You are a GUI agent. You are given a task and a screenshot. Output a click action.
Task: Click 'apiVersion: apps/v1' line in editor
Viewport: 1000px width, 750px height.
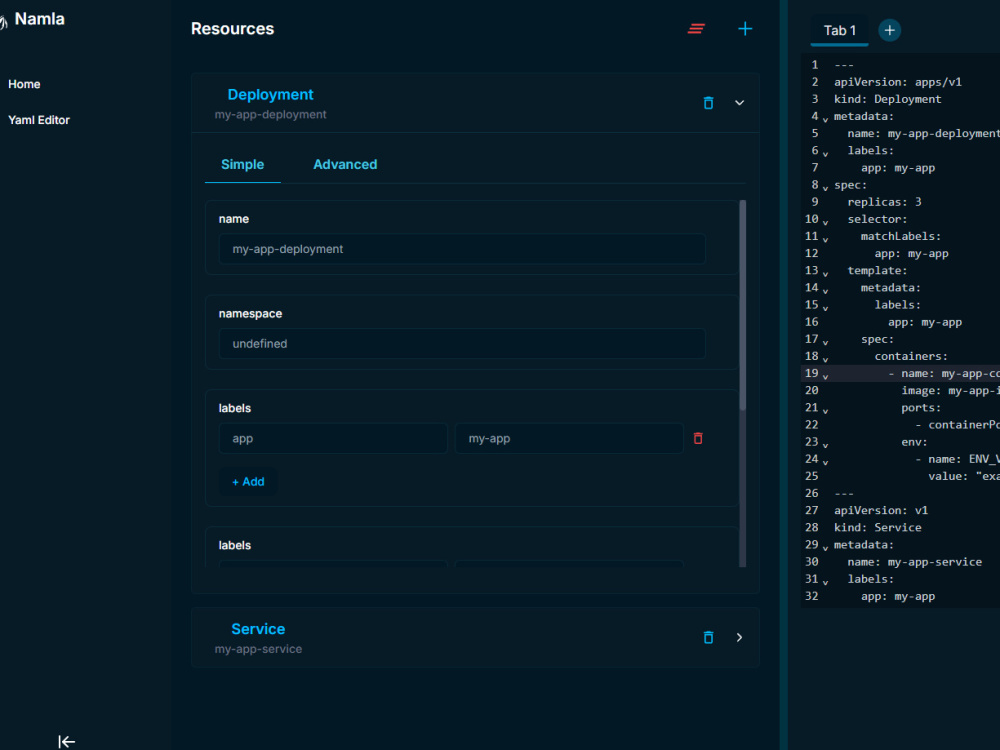pyautogui.click(x=897, y=82)
